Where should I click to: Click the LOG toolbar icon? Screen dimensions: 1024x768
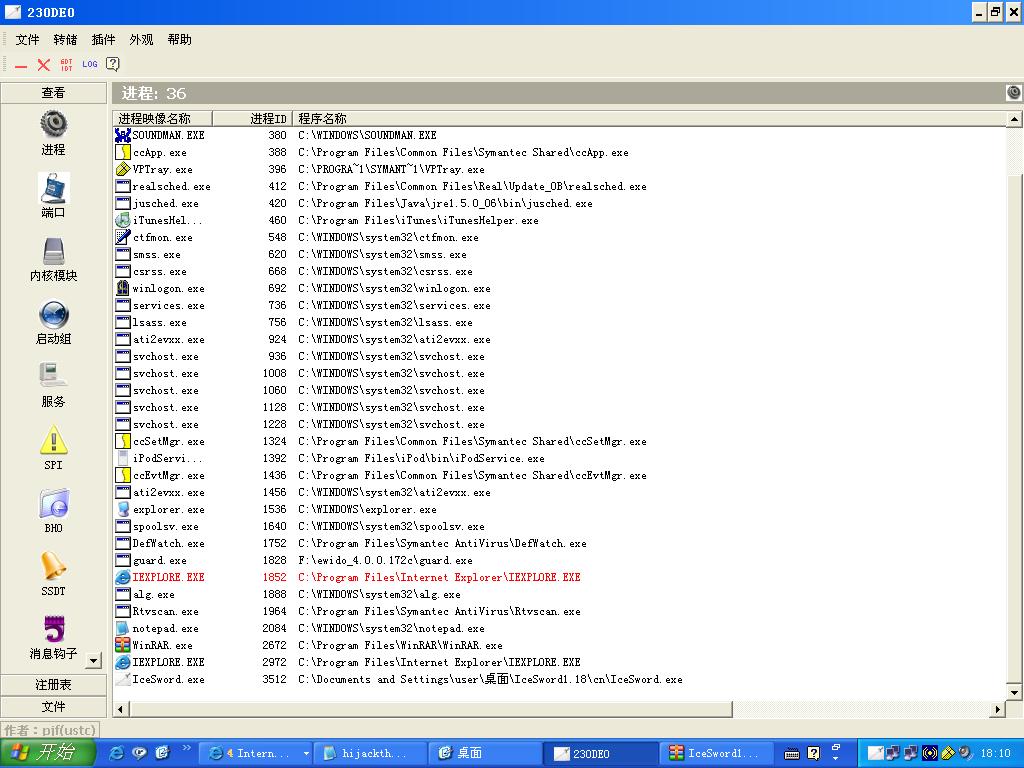89,64
